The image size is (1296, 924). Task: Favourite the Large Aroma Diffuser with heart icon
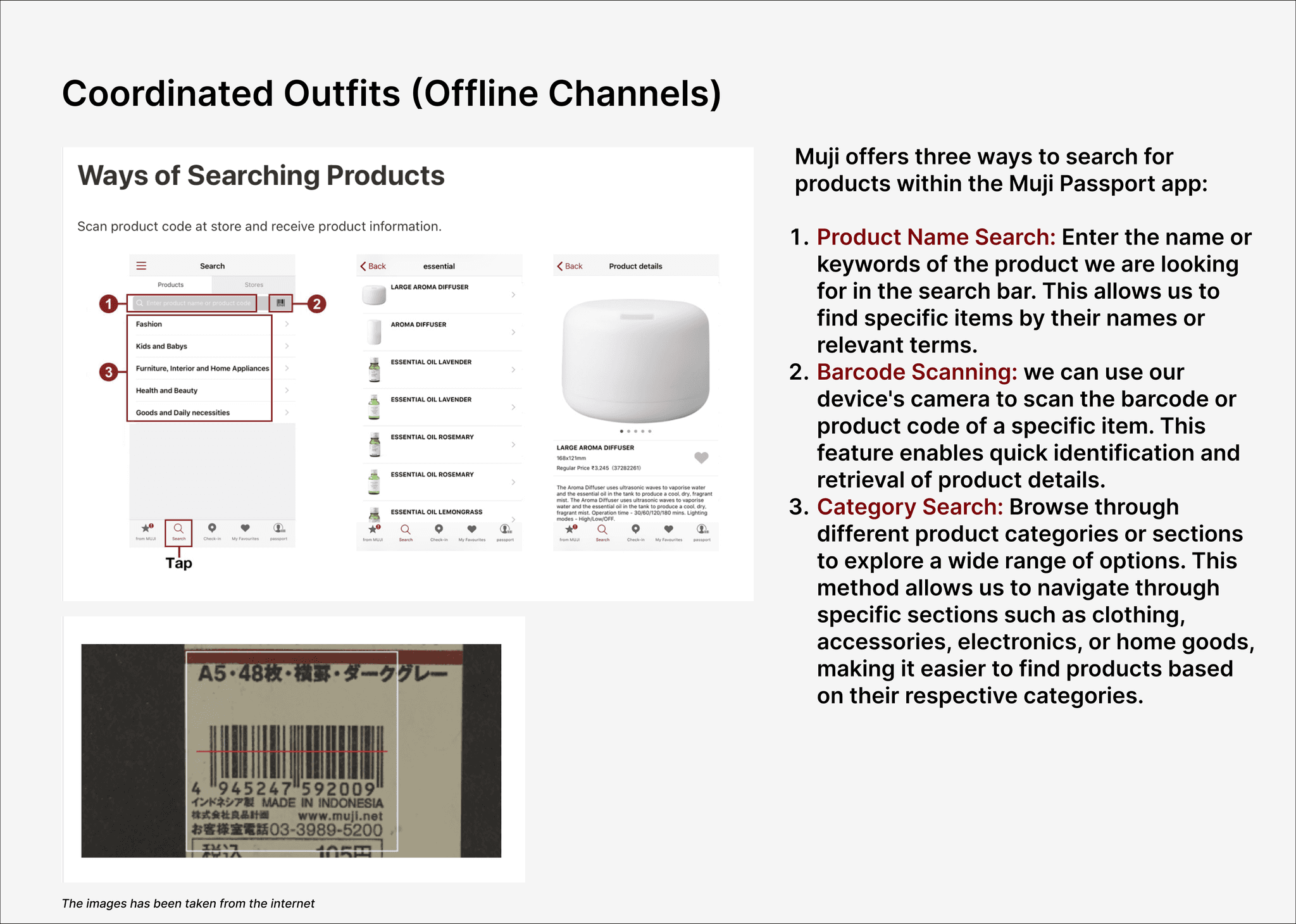[x=701, y=458]
